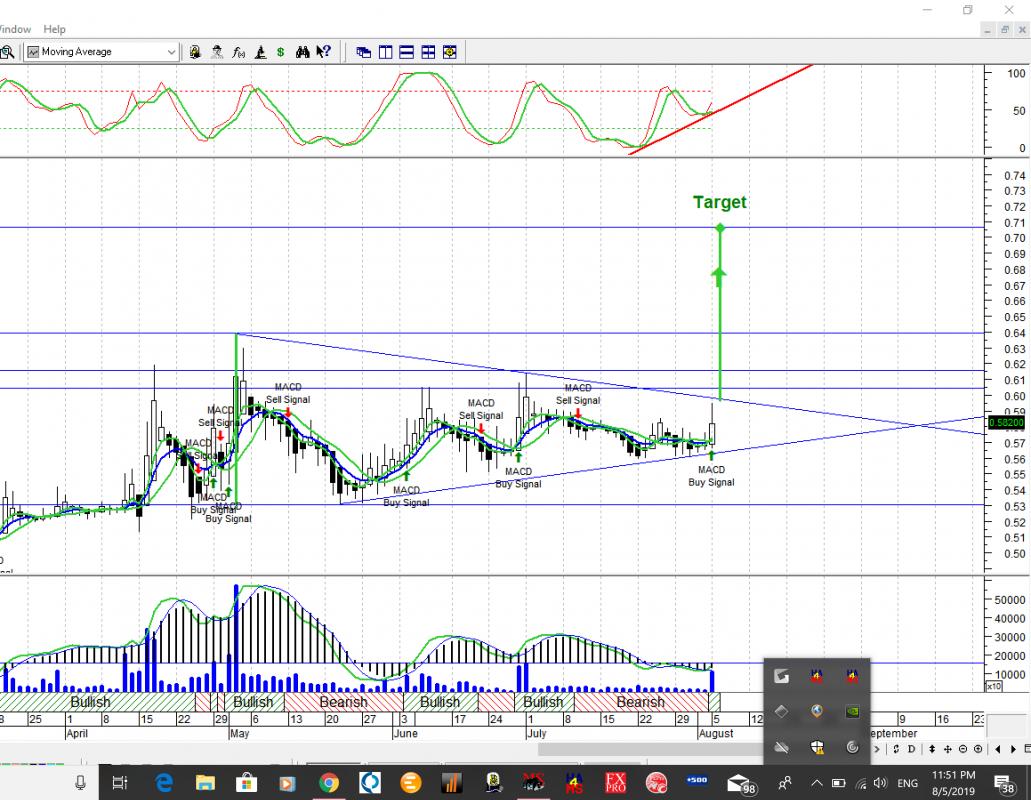Click the April month label on date axis

pyautogui.click(x=77, y=733)
